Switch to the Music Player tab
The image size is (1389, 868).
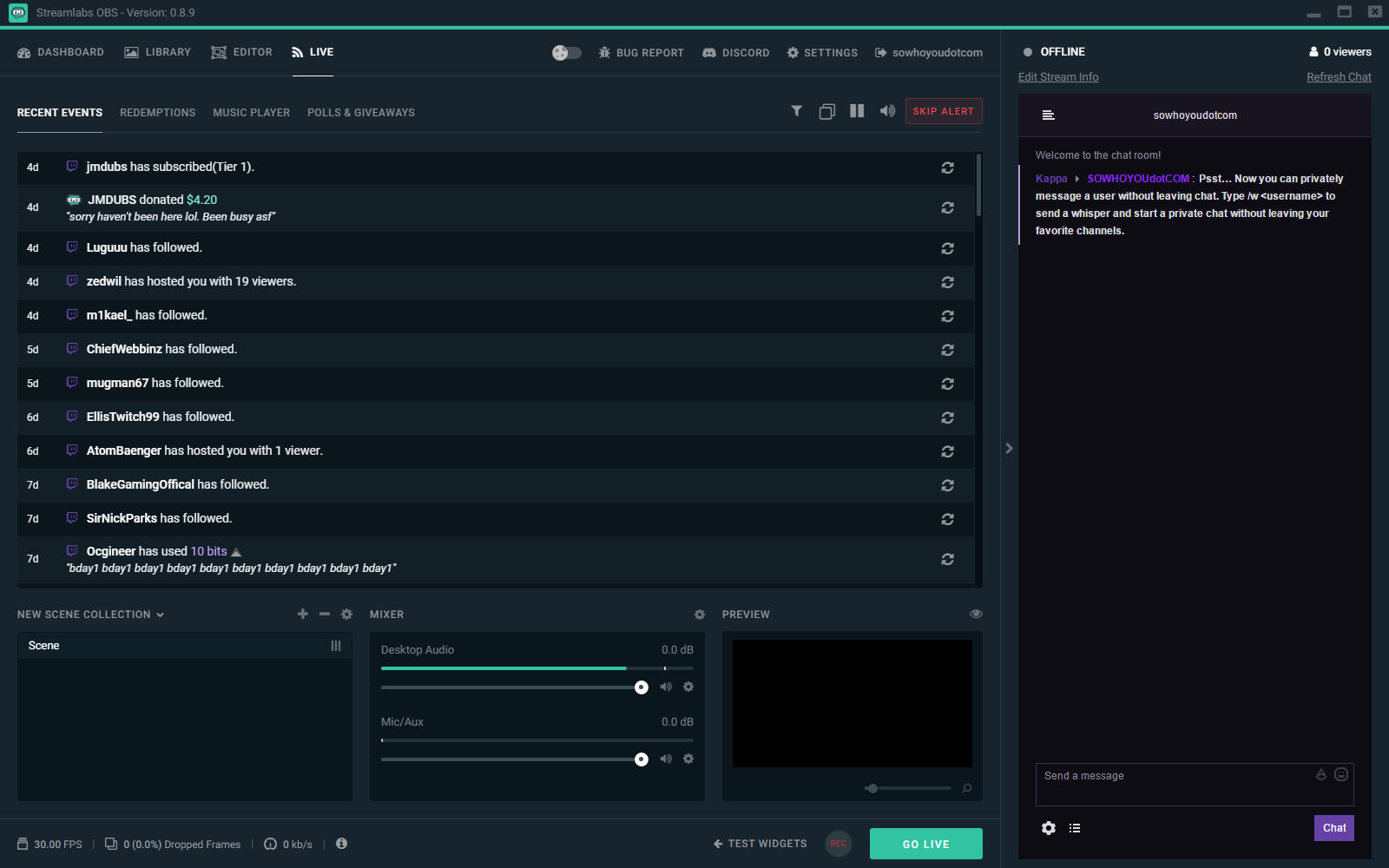coord(252,113)
